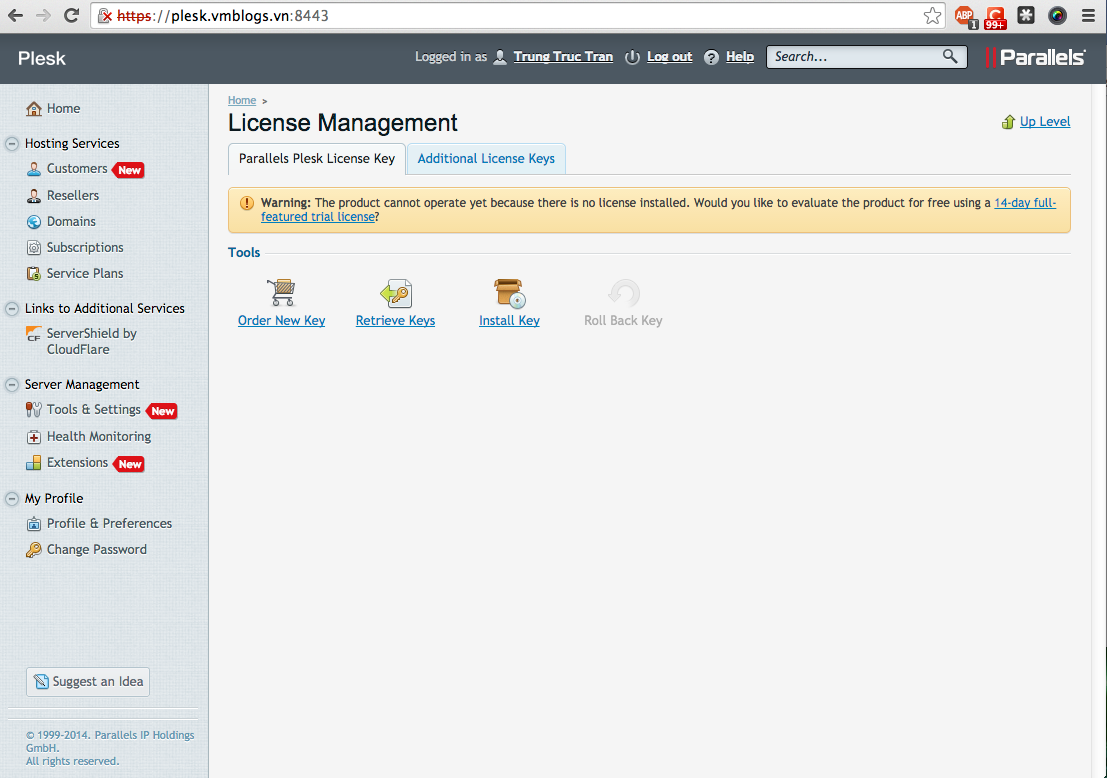This screenshot has height=778, width=1107.
Task: Click the Log out link
Action: coord(669,57)
